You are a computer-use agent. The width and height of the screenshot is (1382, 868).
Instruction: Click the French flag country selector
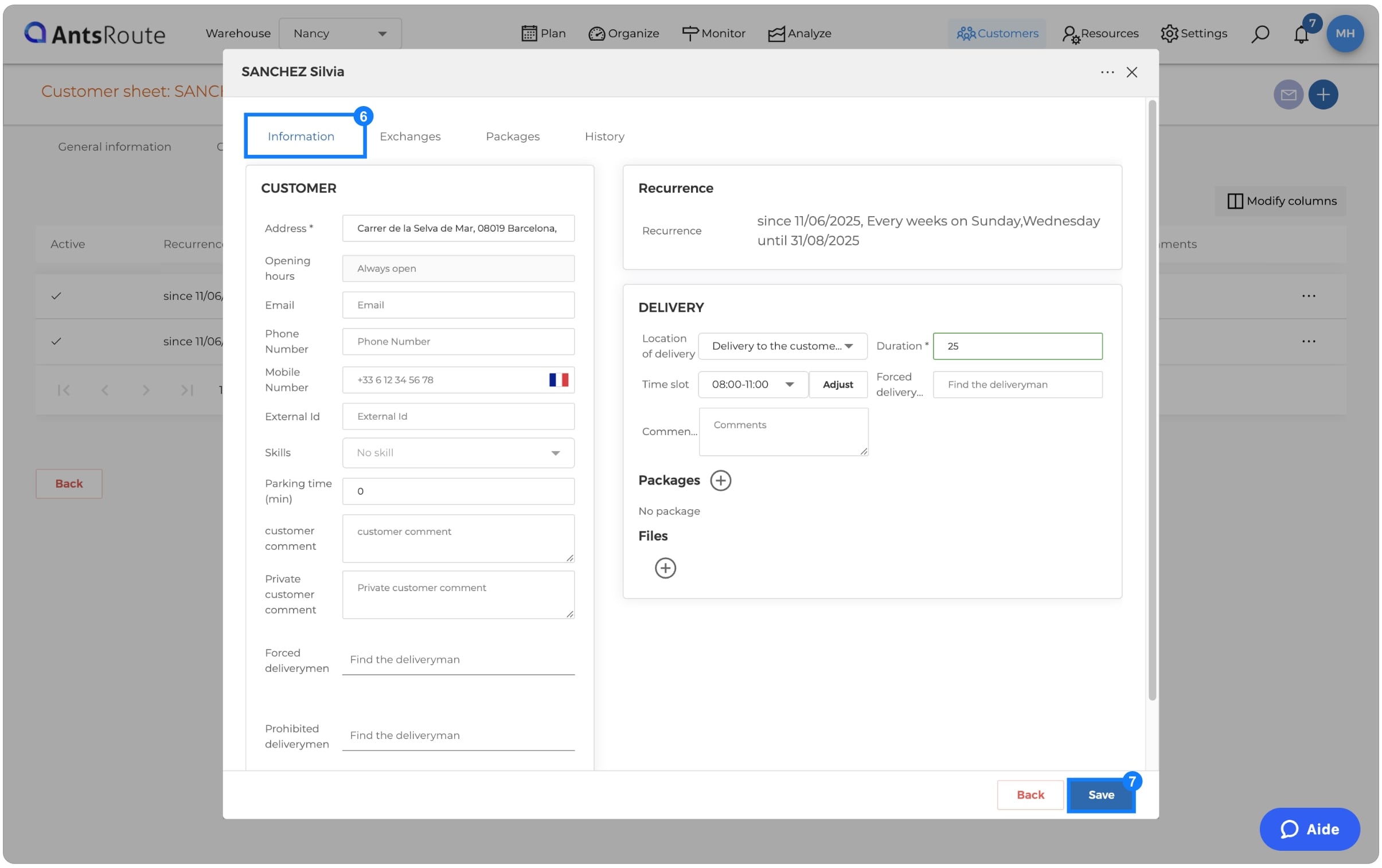pos(558,380)
